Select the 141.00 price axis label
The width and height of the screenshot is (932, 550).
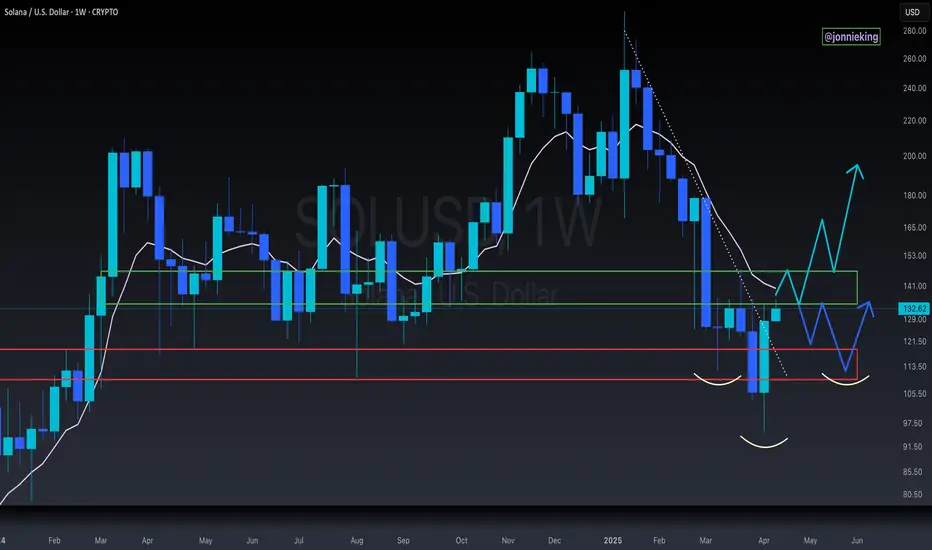[x=914, y=286]
